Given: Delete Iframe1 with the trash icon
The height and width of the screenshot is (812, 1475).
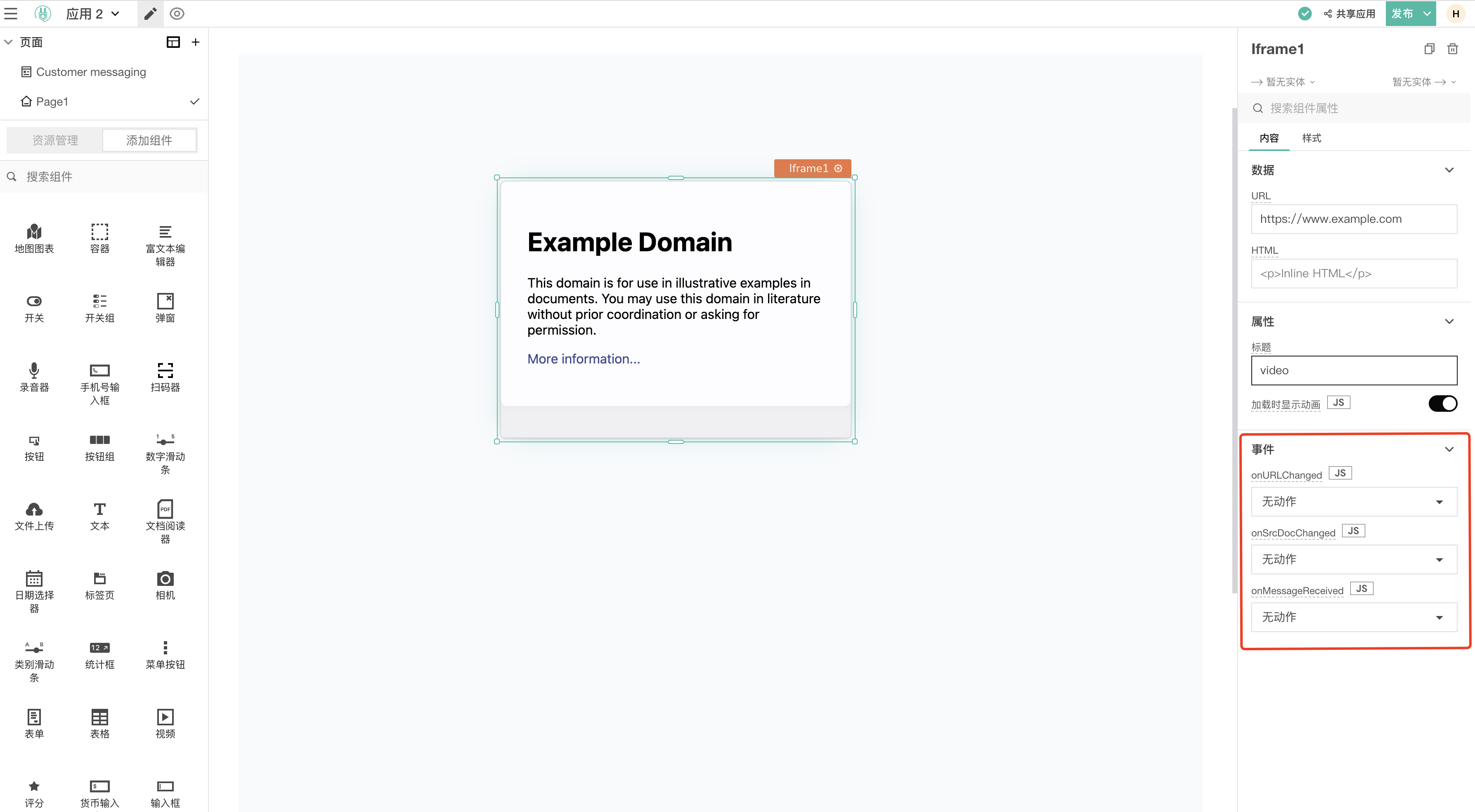Looking at the screenshot, I should tap(1453, 49).
